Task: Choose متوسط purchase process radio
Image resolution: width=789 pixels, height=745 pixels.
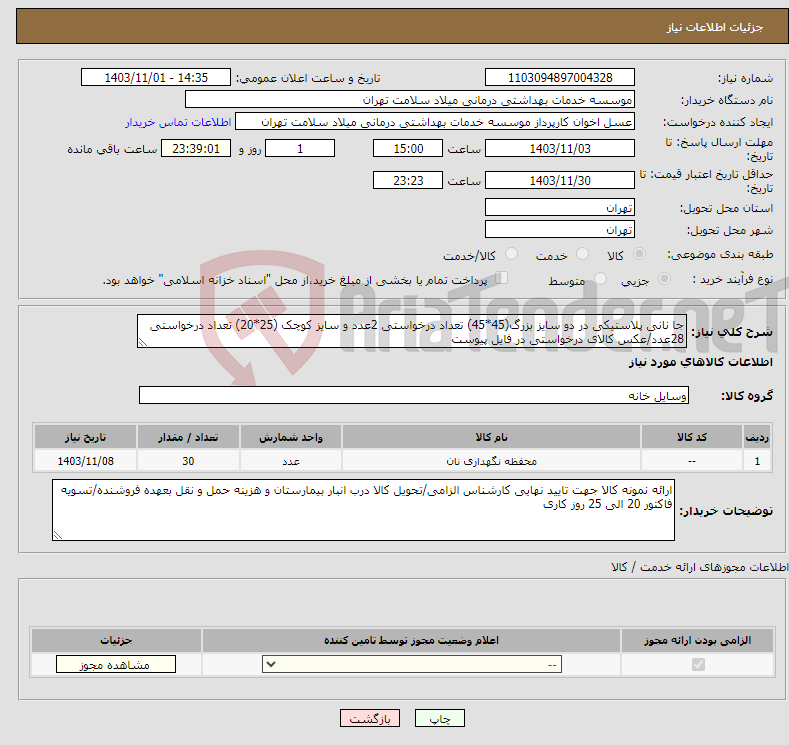Action: [601, 280]
